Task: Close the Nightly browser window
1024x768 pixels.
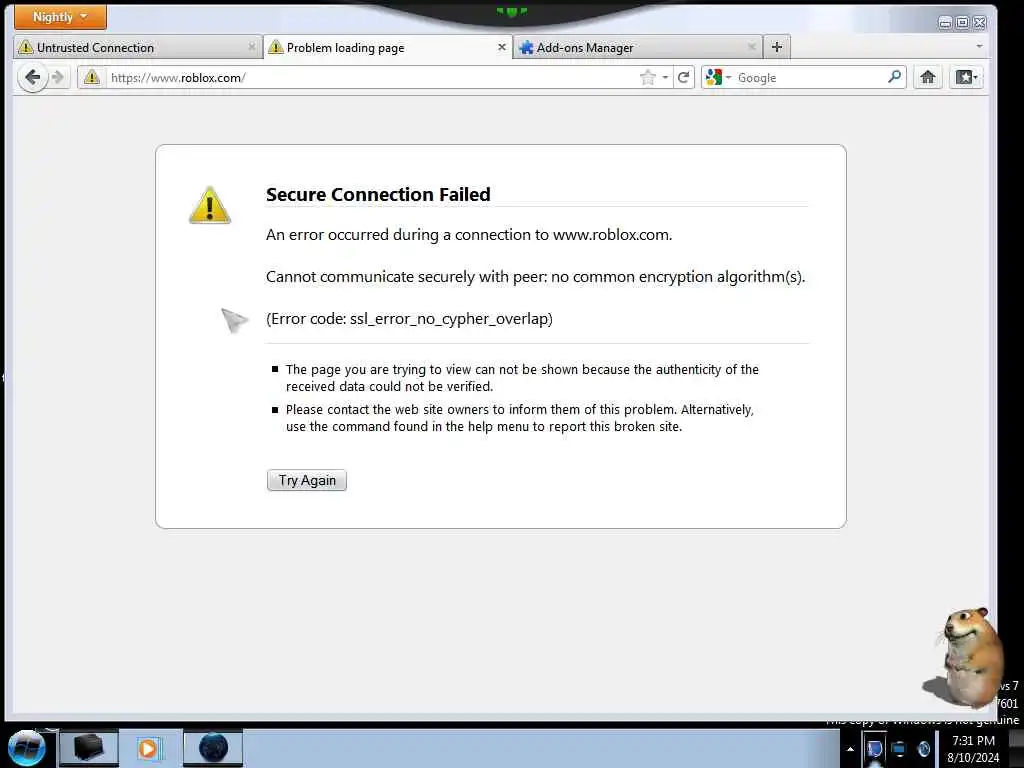Action: [x=980, y=23]
